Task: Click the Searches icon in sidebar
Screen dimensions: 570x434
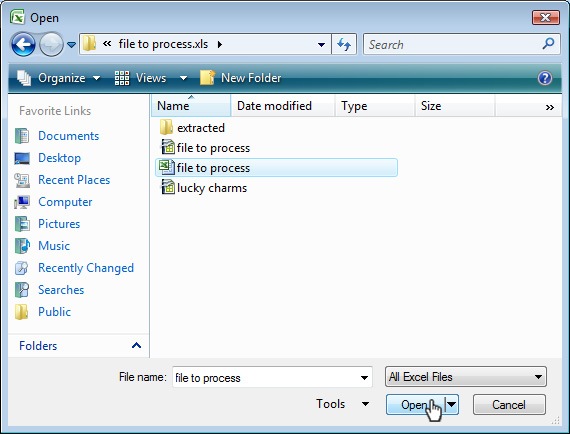Action: pyautogui.click(x=22, y=290)
